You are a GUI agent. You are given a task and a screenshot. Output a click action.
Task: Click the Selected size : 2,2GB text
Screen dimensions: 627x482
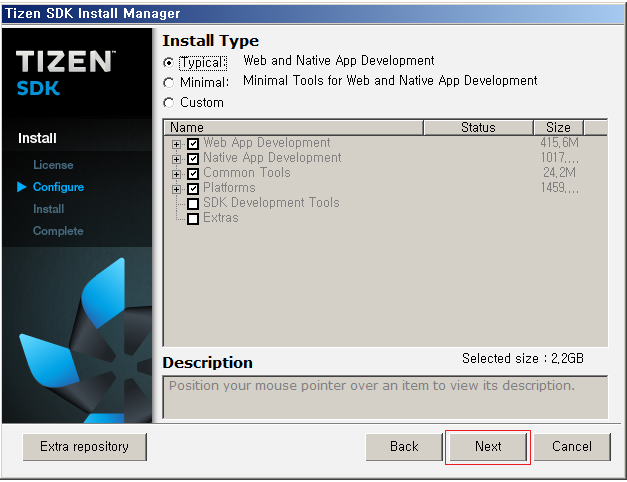[523, 358]
